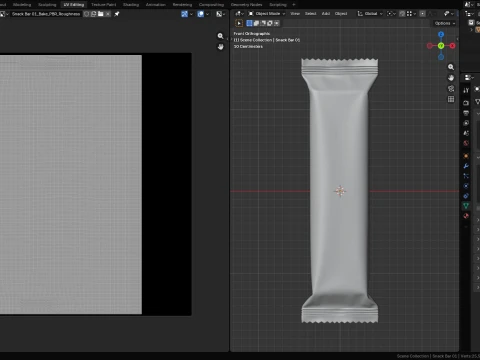The height and width of the screenshot is (360, 480).
Task: Toggle UV editor overlays
Action: tap(201, 14)
